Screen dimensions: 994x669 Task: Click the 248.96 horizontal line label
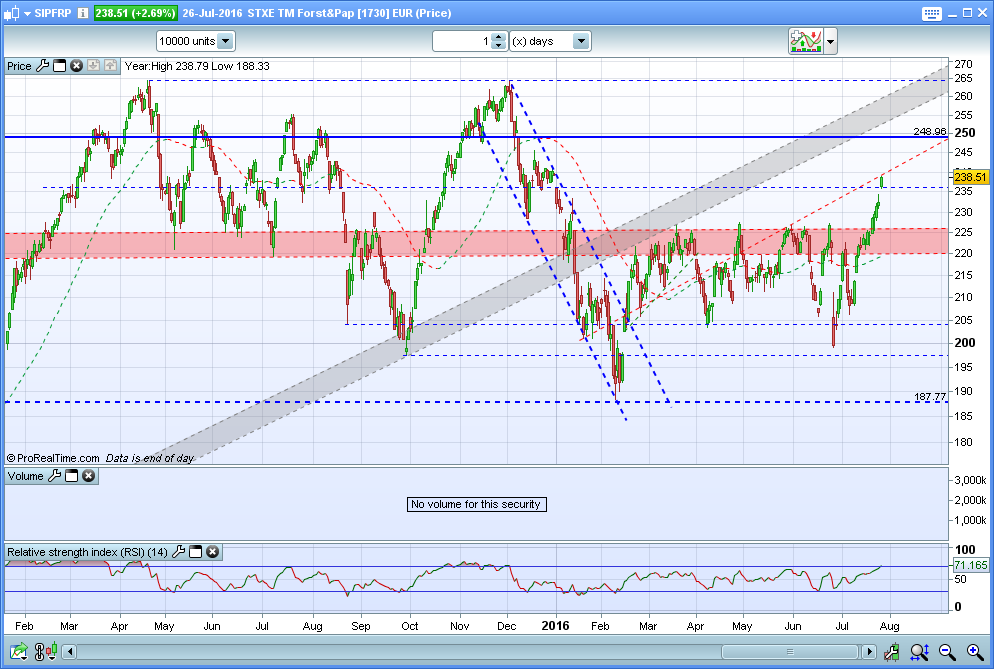point(929,131)
